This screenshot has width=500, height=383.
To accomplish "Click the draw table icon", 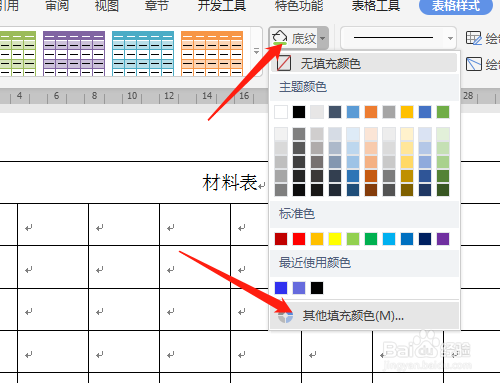I will click(x=474, y=38).
